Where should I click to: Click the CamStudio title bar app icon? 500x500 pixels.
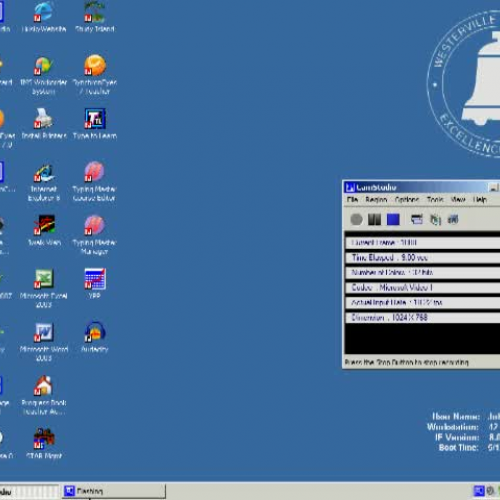(350, 187)
